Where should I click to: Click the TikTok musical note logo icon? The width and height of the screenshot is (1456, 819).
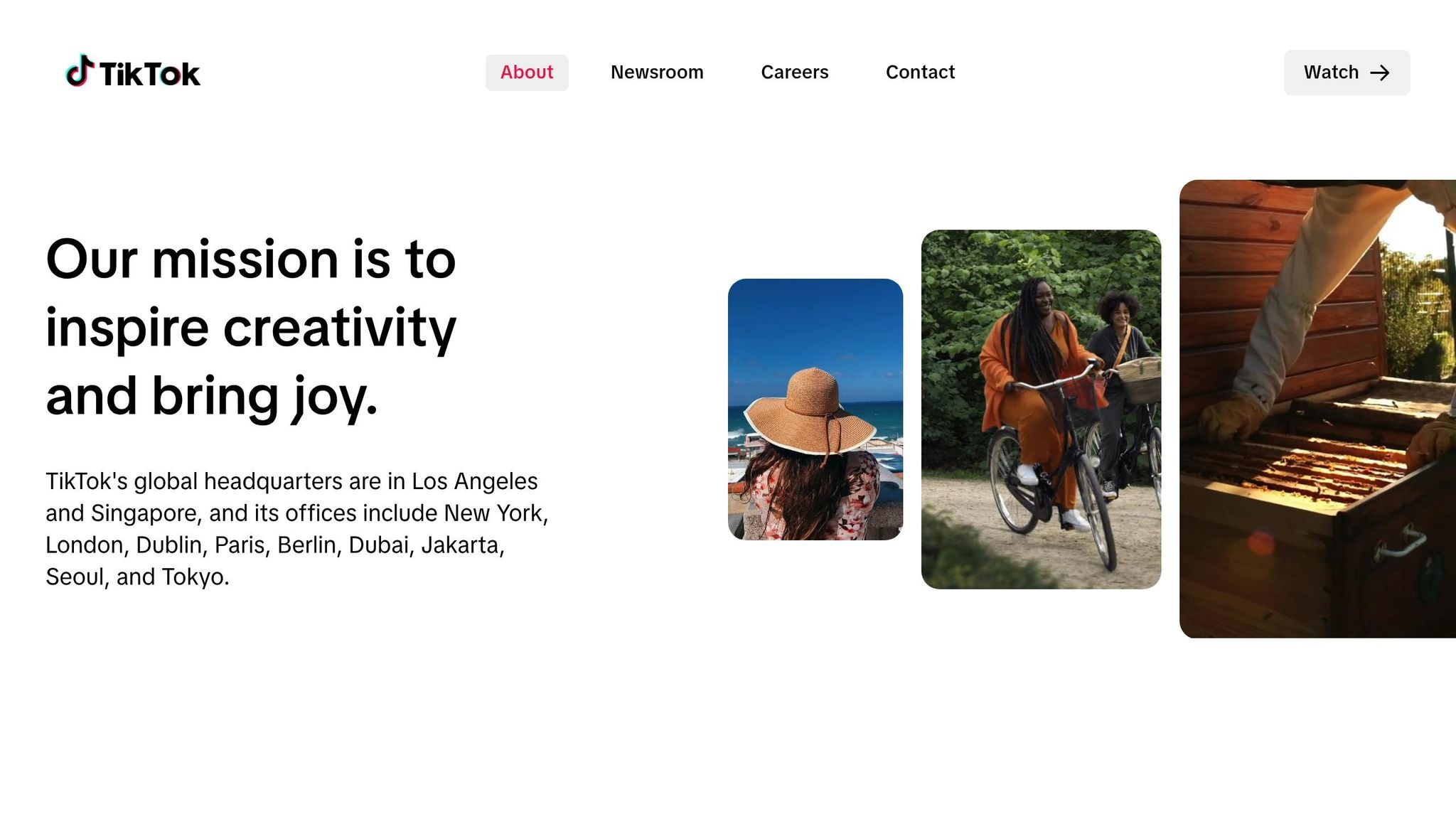pyautogui.click(x=80, y=71)
